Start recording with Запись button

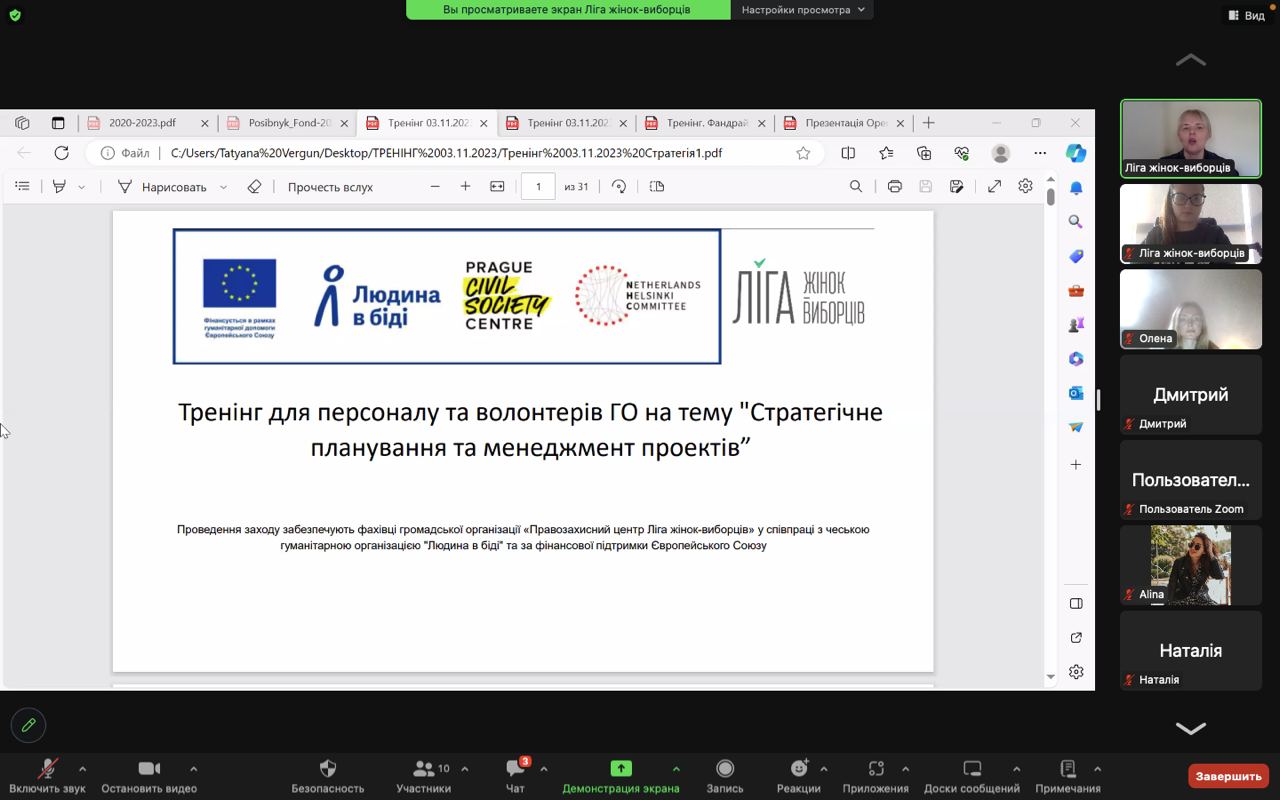tap(725, 775)
